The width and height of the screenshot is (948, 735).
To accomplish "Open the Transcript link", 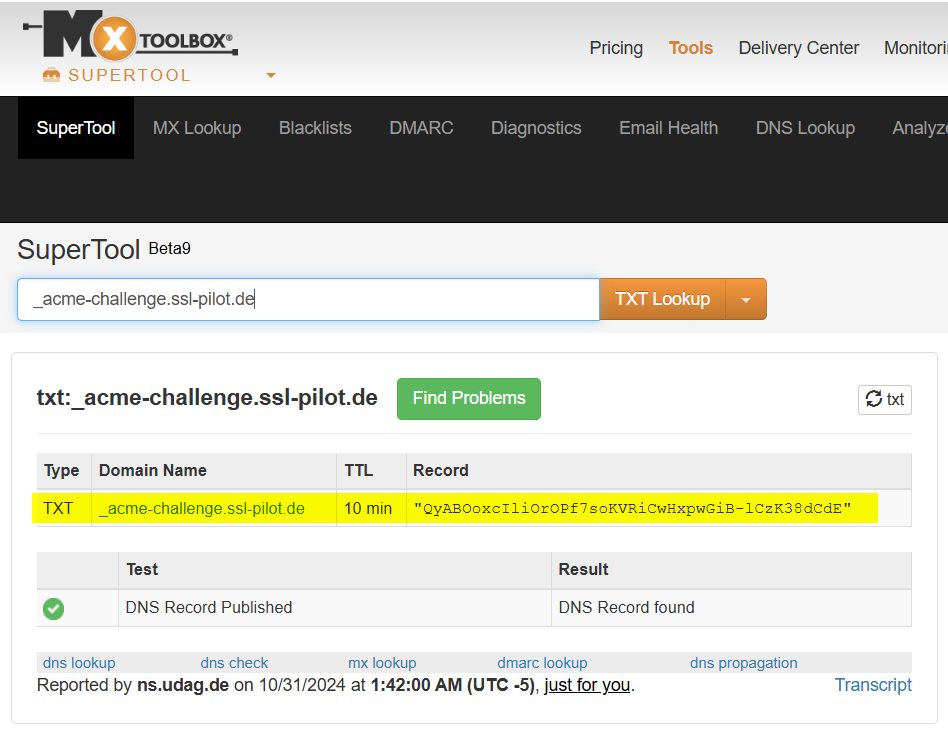I will [873, 685].
